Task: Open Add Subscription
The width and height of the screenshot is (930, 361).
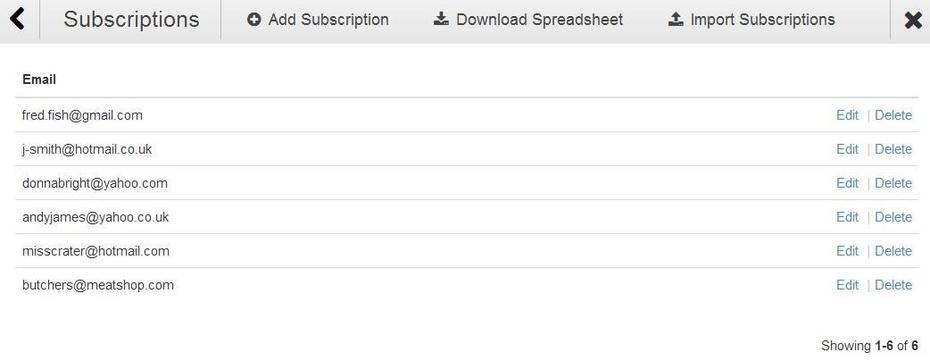Action: point(318,20)
